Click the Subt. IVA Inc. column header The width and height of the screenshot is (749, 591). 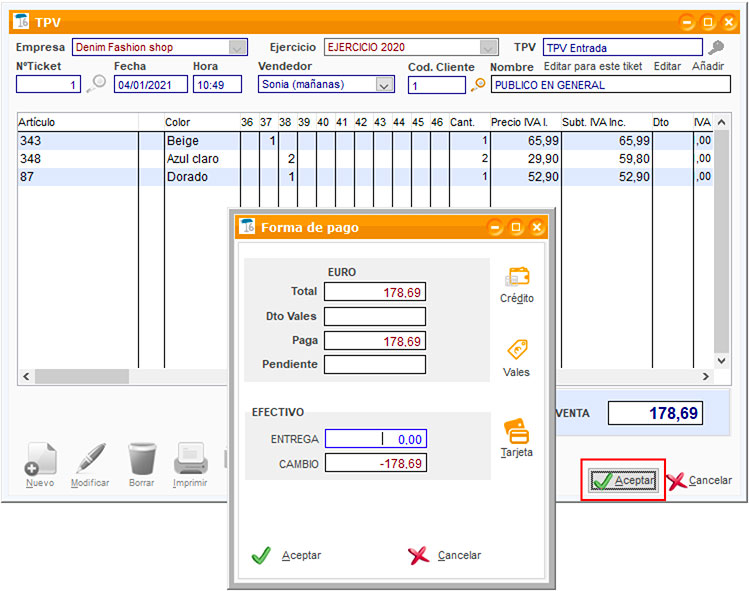607,122
